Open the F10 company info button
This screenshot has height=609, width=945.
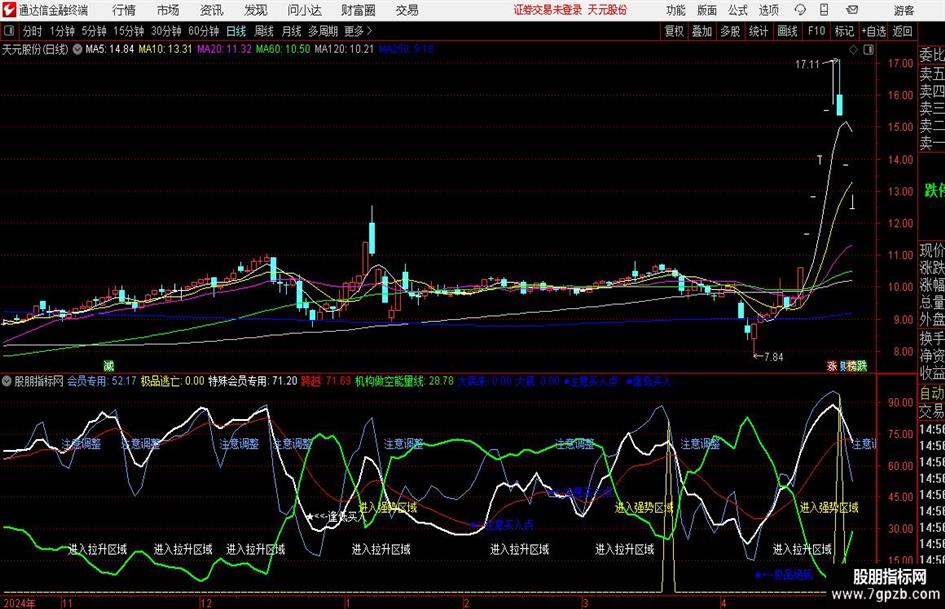pyautogui.click(x=817, y=31)
